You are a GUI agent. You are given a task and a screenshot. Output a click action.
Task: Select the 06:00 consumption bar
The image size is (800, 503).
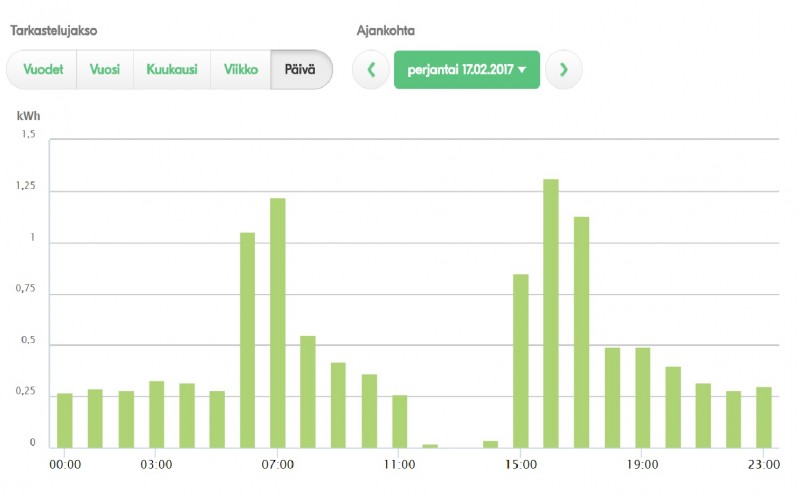pos(247,340)
